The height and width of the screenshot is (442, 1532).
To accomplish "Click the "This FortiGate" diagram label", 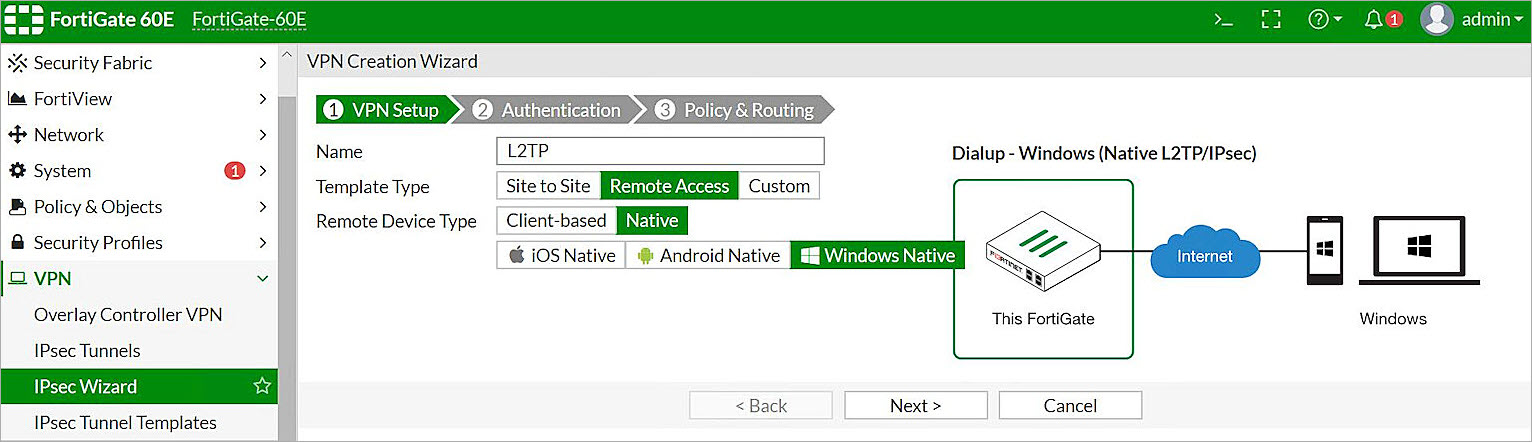I will coord(1043,319).
